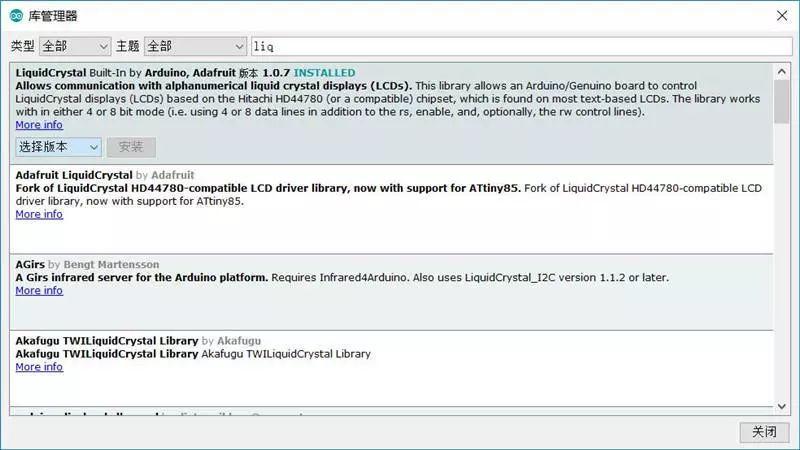Screen dimensions: 800x450
Task: Open the 类型 (type) dropdown
Action: [x=75, y=46]
